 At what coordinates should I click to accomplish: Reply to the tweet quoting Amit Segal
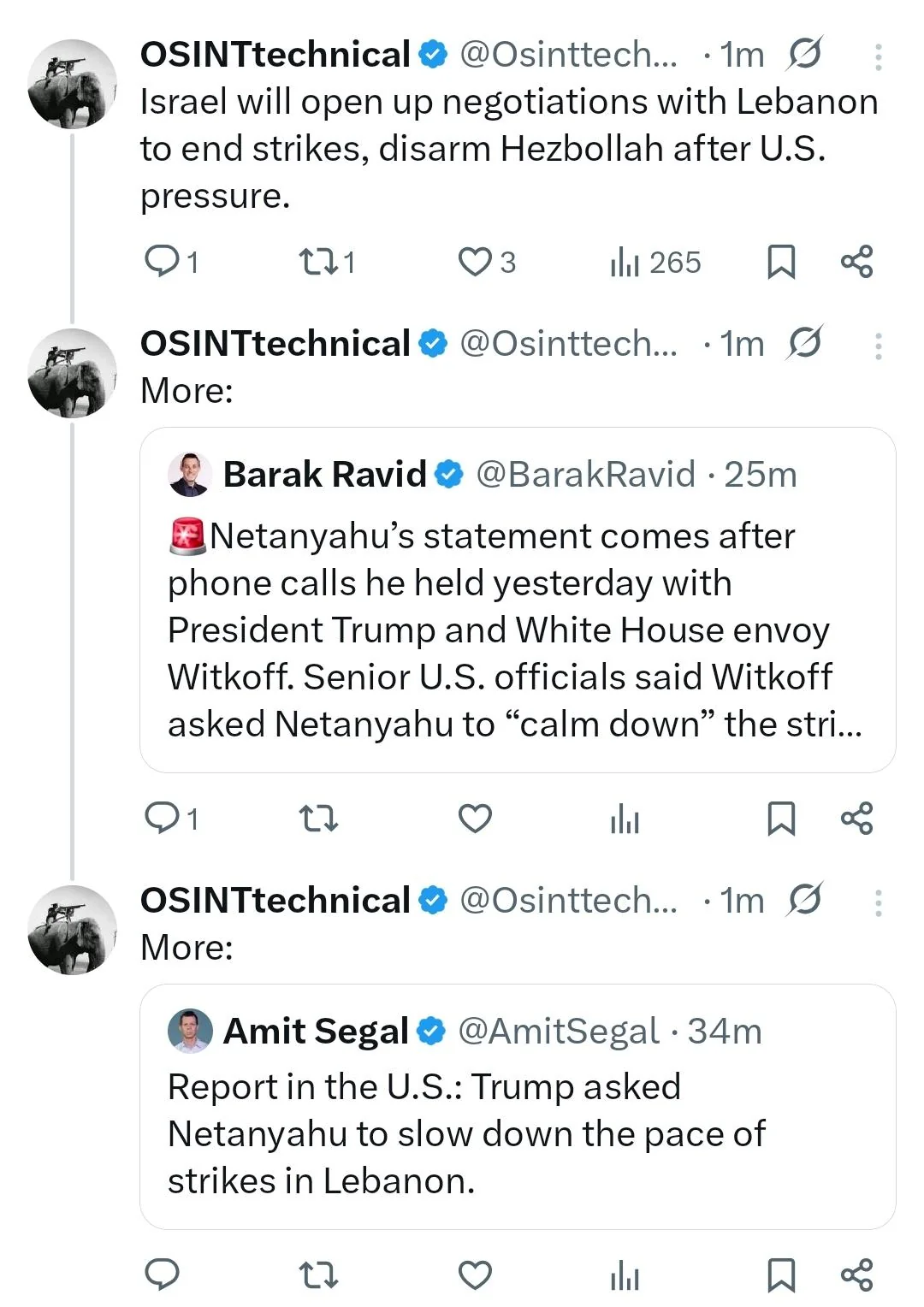tap(163, 1274)
